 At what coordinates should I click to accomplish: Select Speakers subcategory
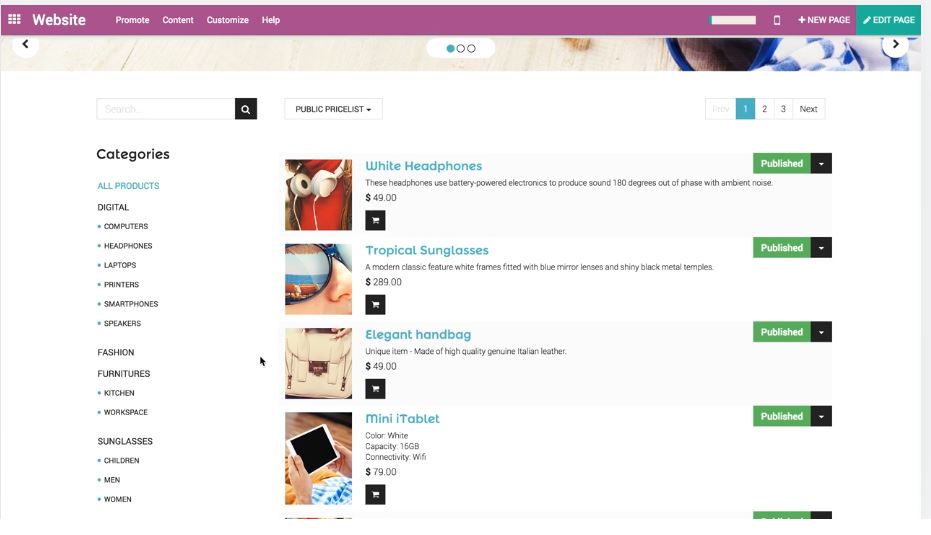click(122, 324)
